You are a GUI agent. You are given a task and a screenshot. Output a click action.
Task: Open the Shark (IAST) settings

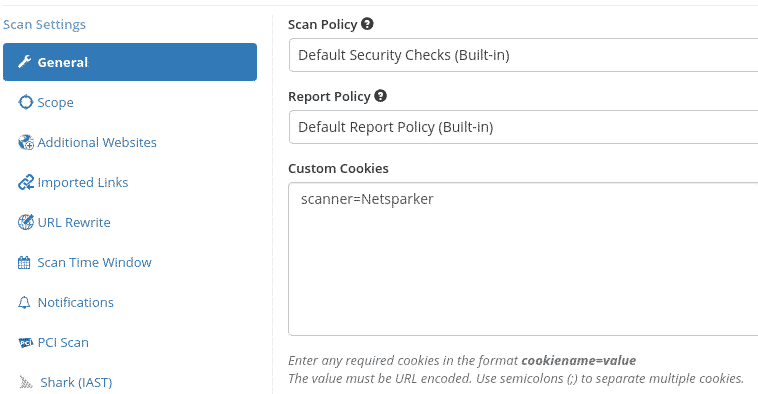coord(76,383)
